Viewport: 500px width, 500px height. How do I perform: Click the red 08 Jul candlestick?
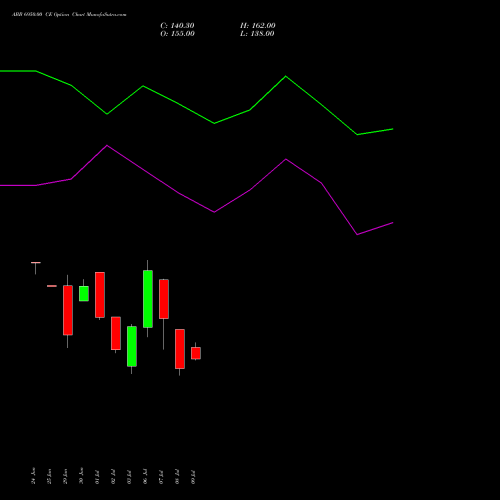point(180,349)
